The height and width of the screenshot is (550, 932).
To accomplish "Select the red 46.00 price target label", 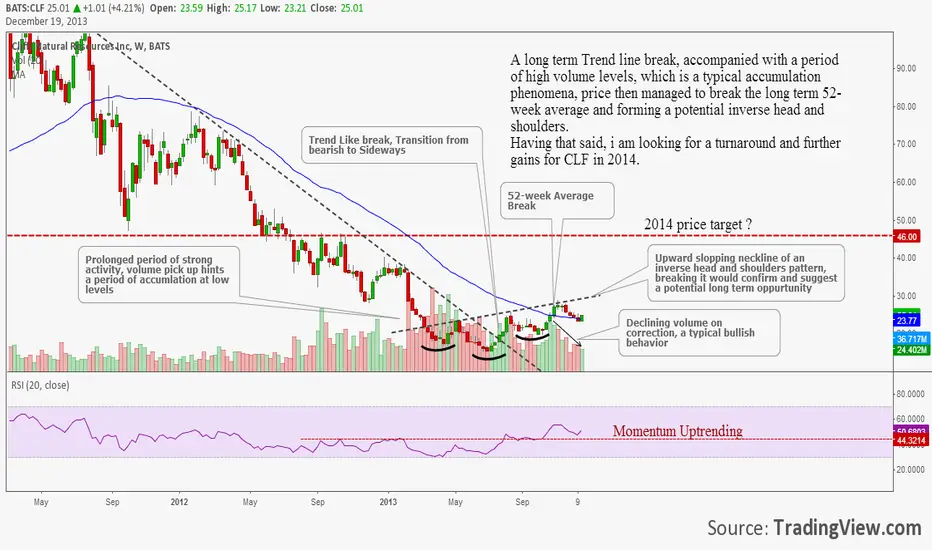I will [906, 237].
